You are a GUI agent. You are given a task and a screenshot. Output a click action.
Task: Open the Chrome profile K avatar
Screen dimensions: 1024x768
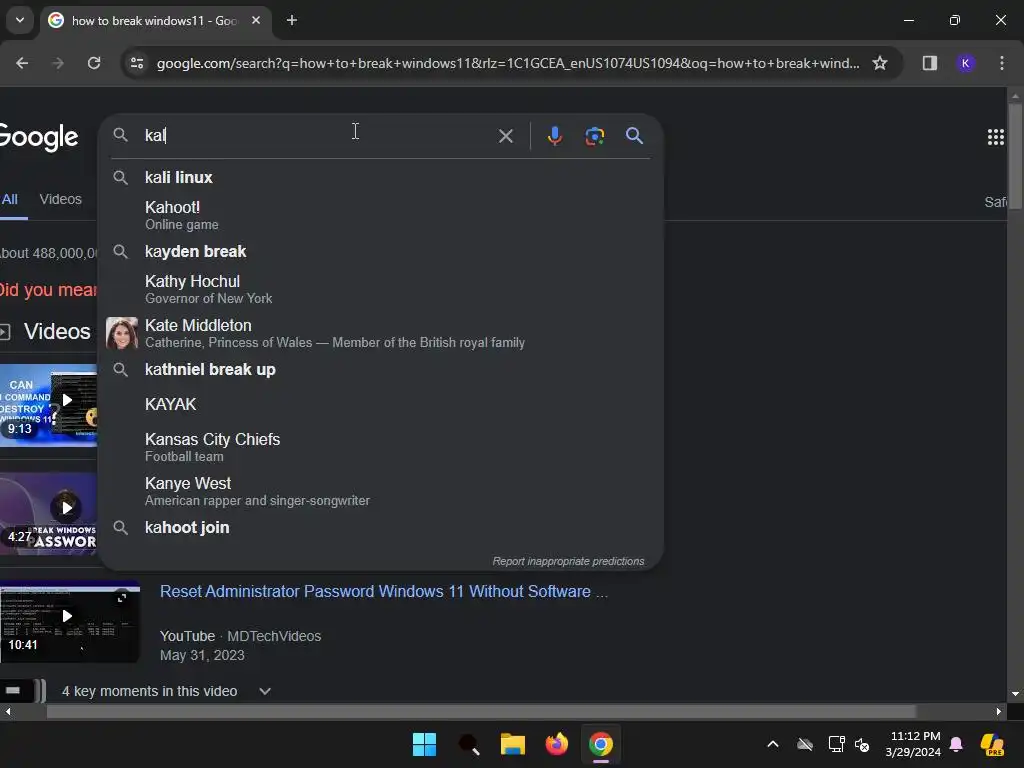click(965, 63)
